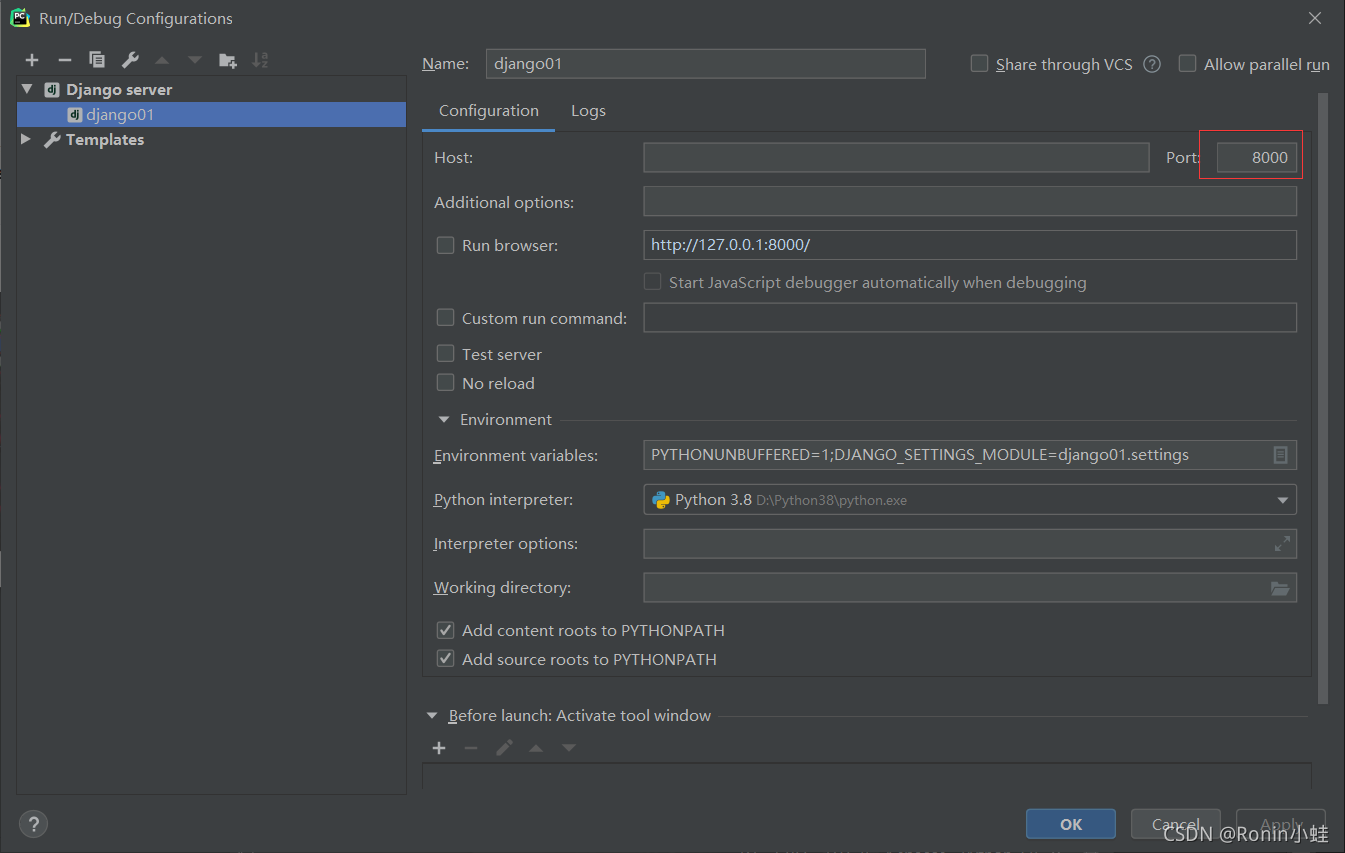Click in Name field django01
Screen dimensions: 1345x853
pos(705,64)
